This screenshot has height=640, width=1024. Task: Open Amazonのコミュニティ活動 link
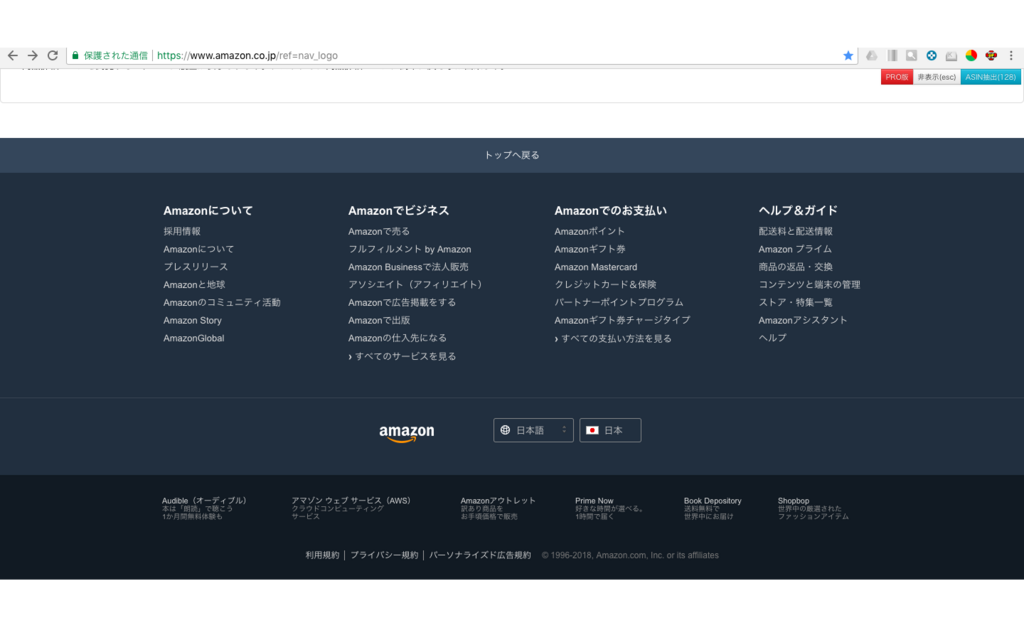click(x=222, y=302)
